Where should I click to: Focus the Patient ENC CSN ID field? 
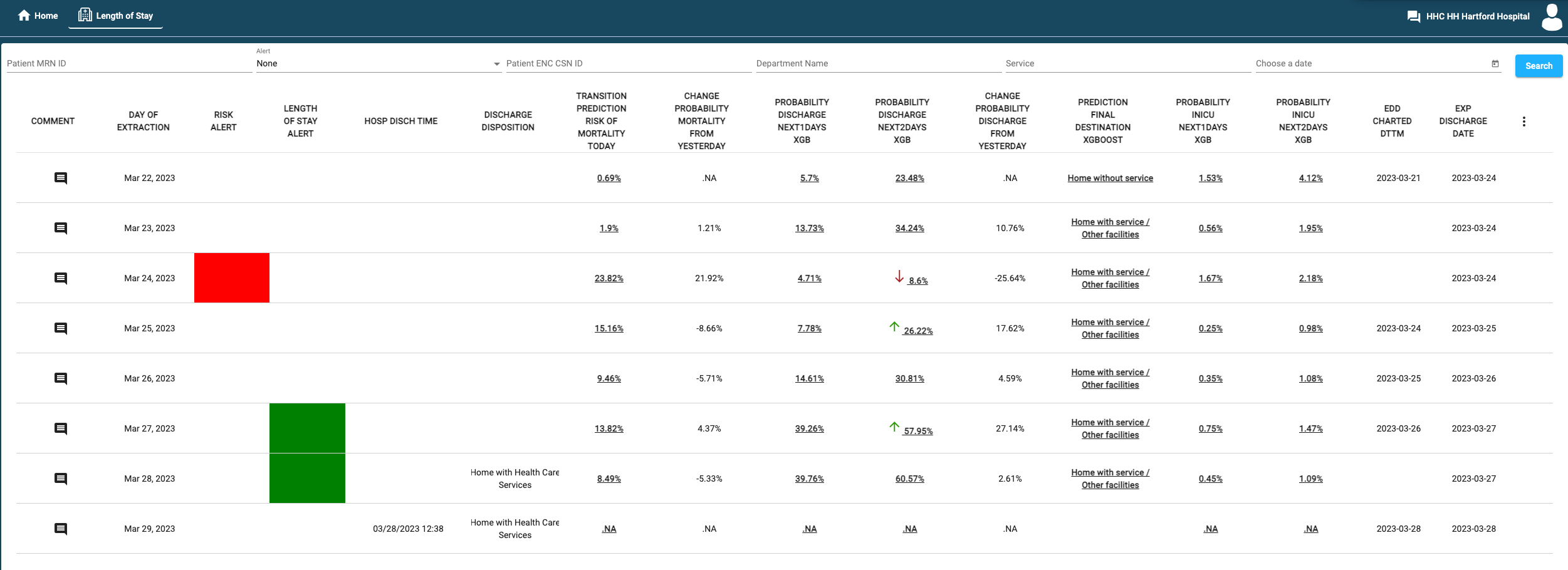[x=629, y=63]
